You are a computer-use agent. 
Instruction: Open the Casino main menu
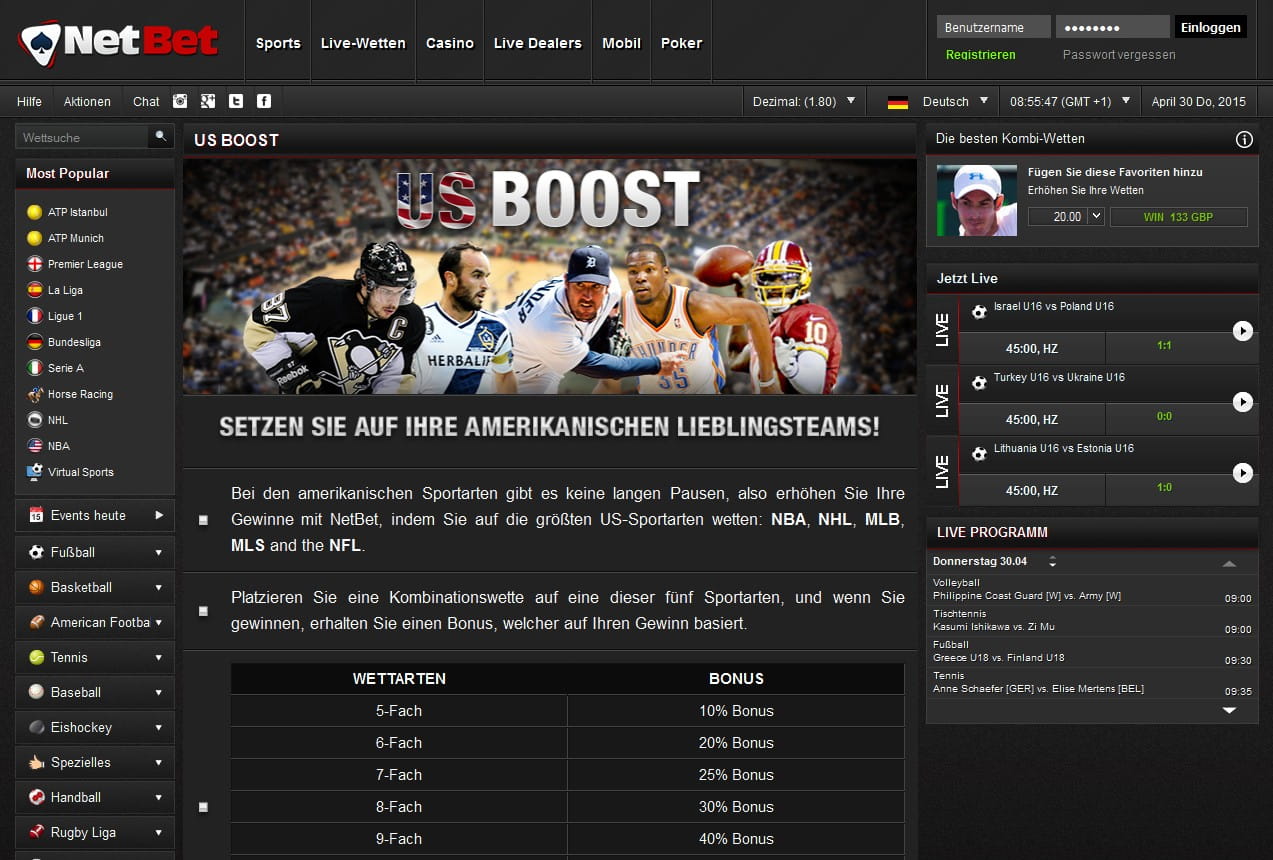coord(450,43)
